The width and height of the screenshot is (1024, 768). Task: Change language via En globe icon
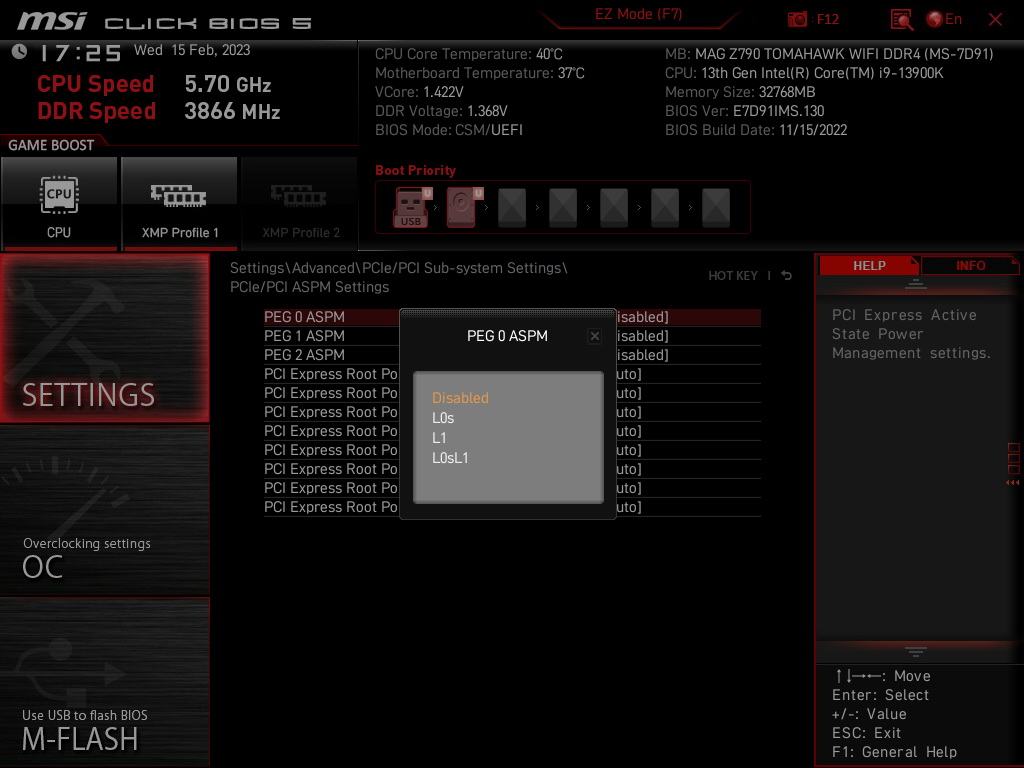944,20
